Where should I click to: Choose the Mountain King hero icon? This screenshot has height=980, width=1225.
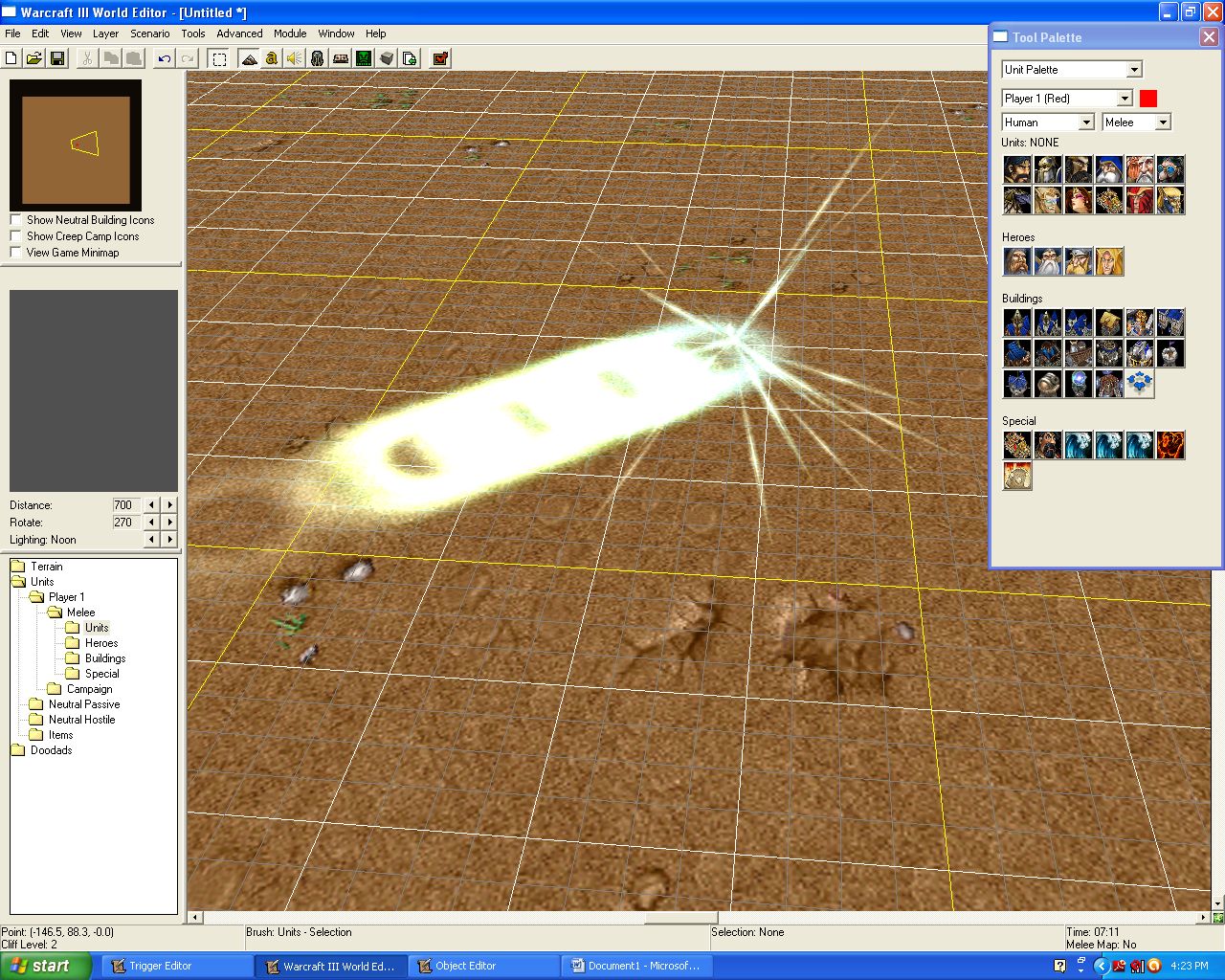click(x=1079, y=261)
